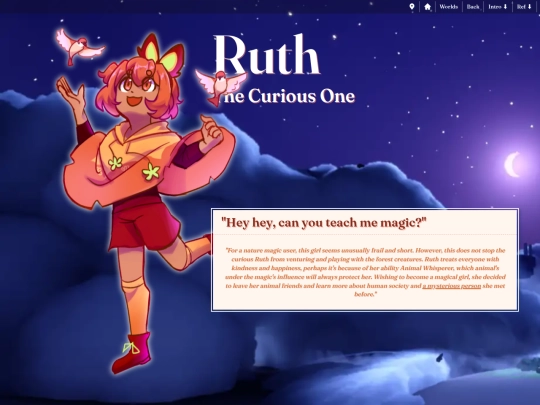
Task: Jump to Ref section with down arrow
Action: pyautogui.click(x=524, y=7)
